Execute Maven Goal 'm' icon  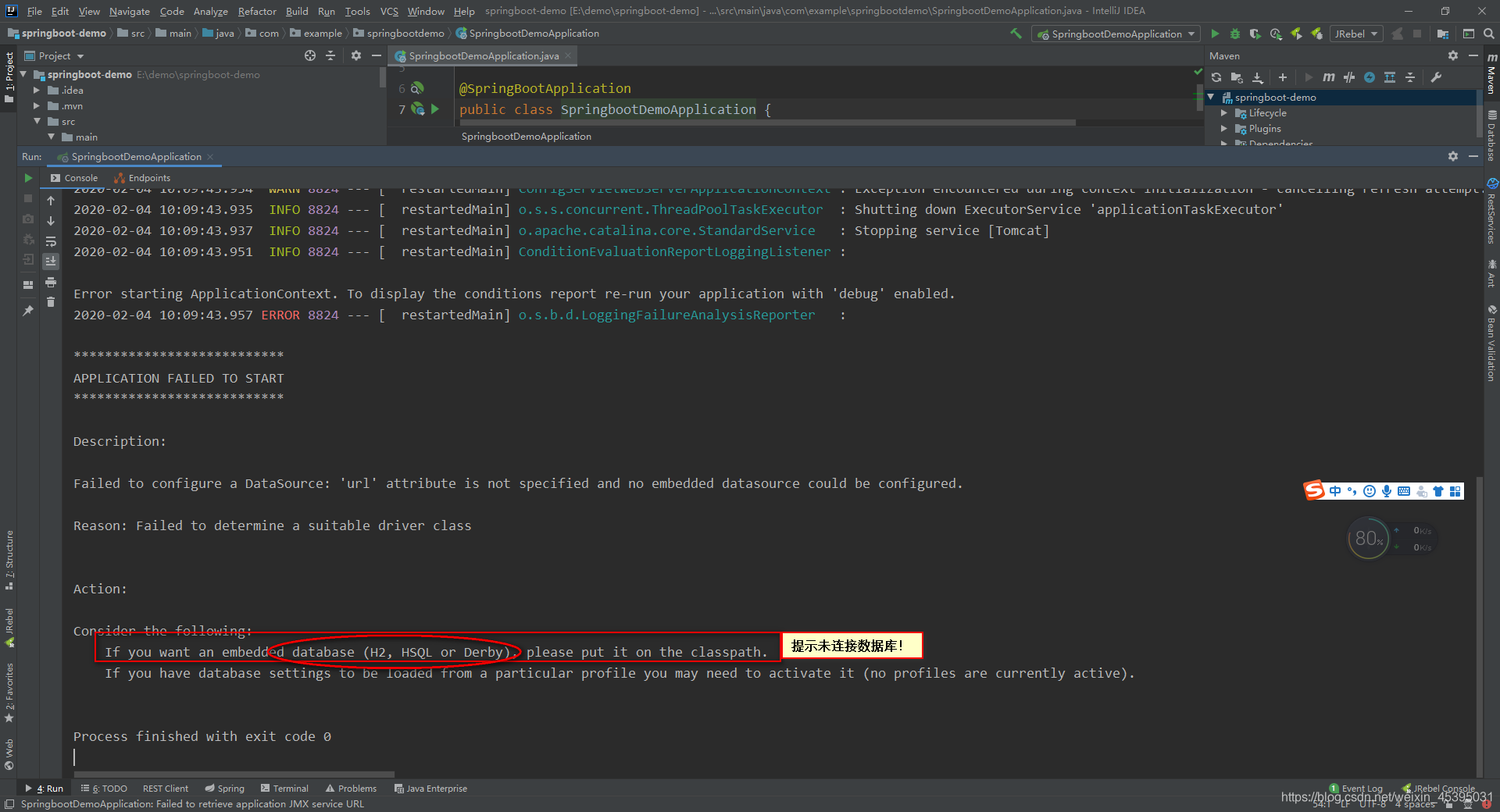(1328, 77)
